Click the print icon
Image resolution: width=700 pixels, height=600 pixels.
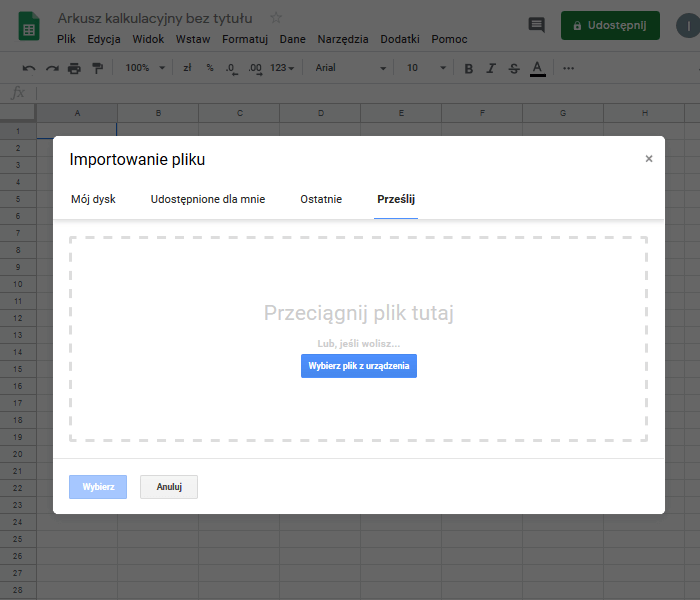(74, 68)
